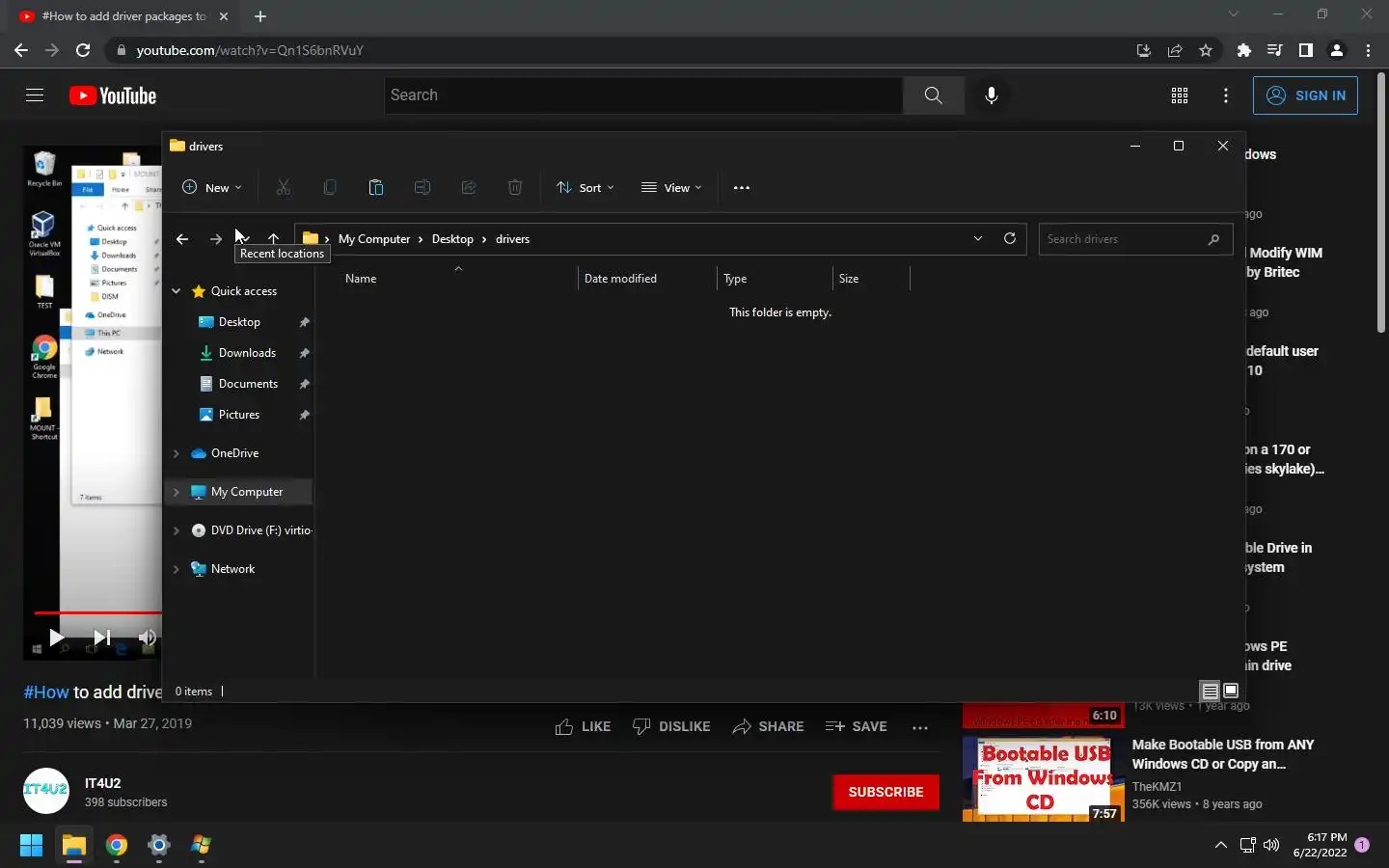Screen dimensions: 1389x868
Task: Click the Paste icon in drivers toolbar
Action: pyautogui.click(x=376, y=187)
